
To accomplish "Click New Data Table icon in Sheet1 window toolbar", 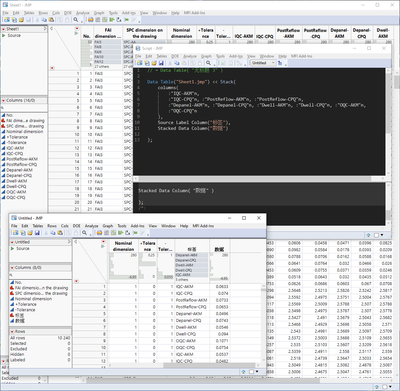I will pyautogui.click(x=7, y=20).
